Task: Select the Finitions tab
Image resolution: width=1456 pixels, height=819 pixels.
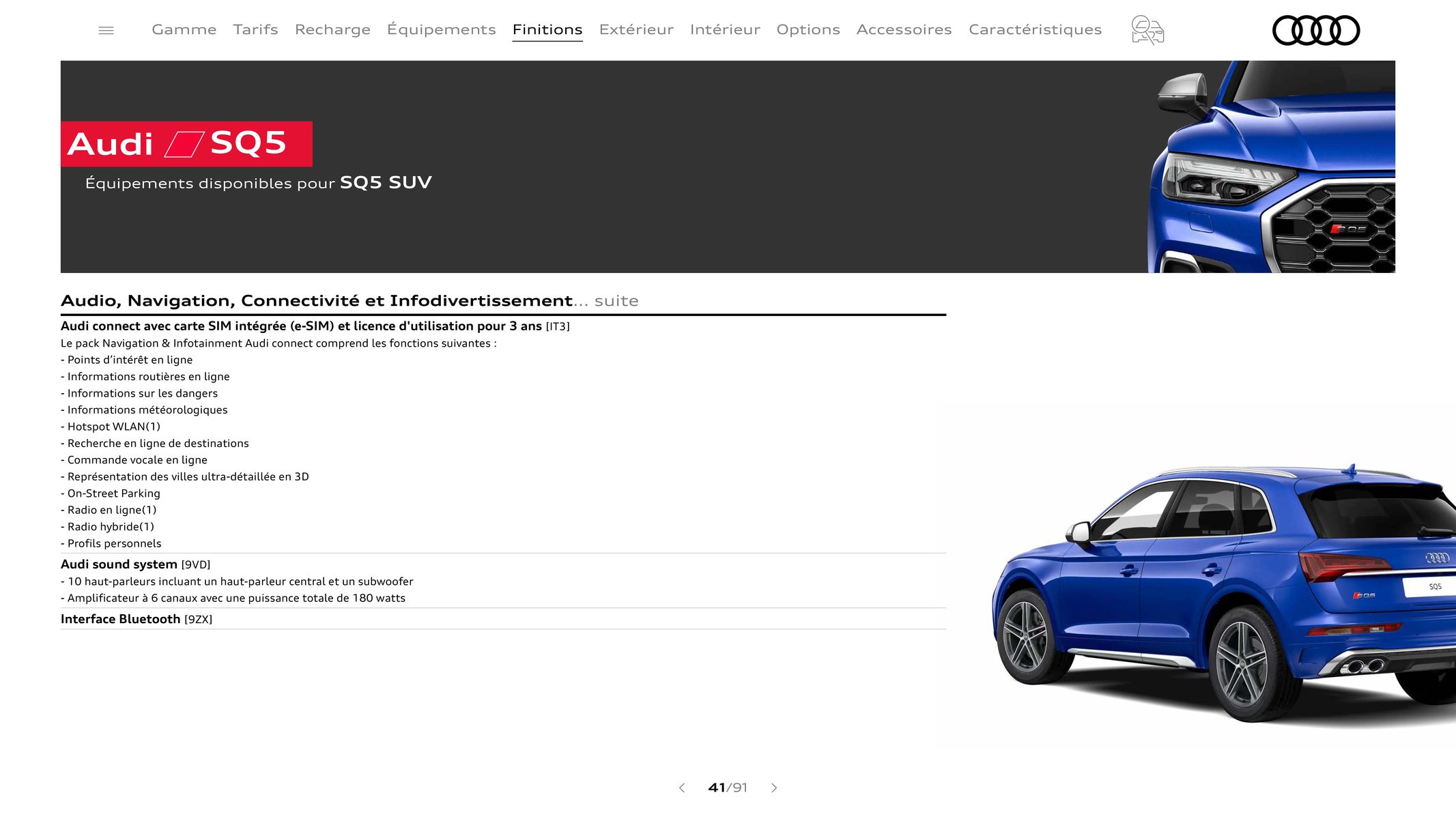Action: click(x=547, y=29)
